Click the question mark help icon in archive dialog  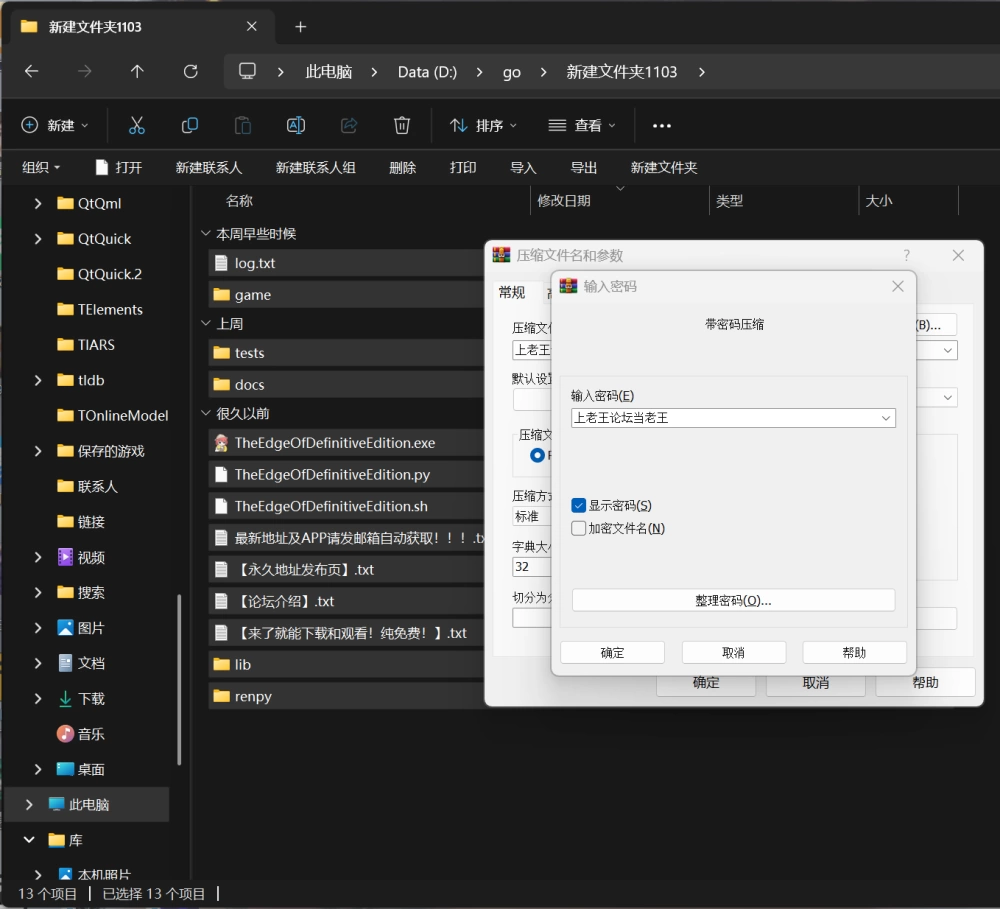906,256
